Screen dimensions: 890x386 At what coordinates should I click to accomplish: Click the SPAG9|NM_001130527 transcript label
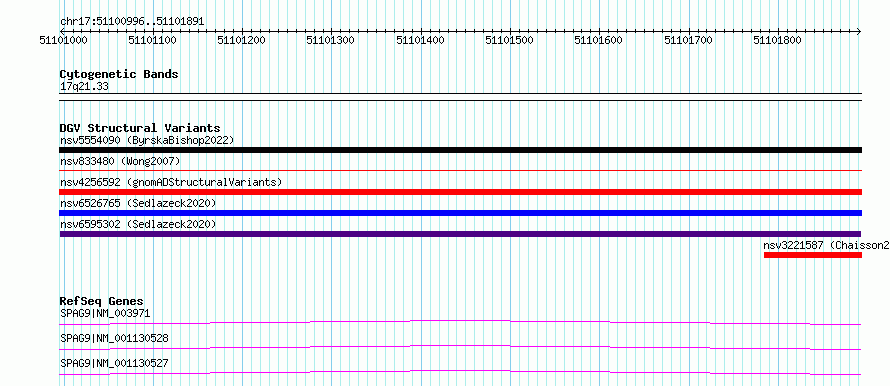(114, 363)
